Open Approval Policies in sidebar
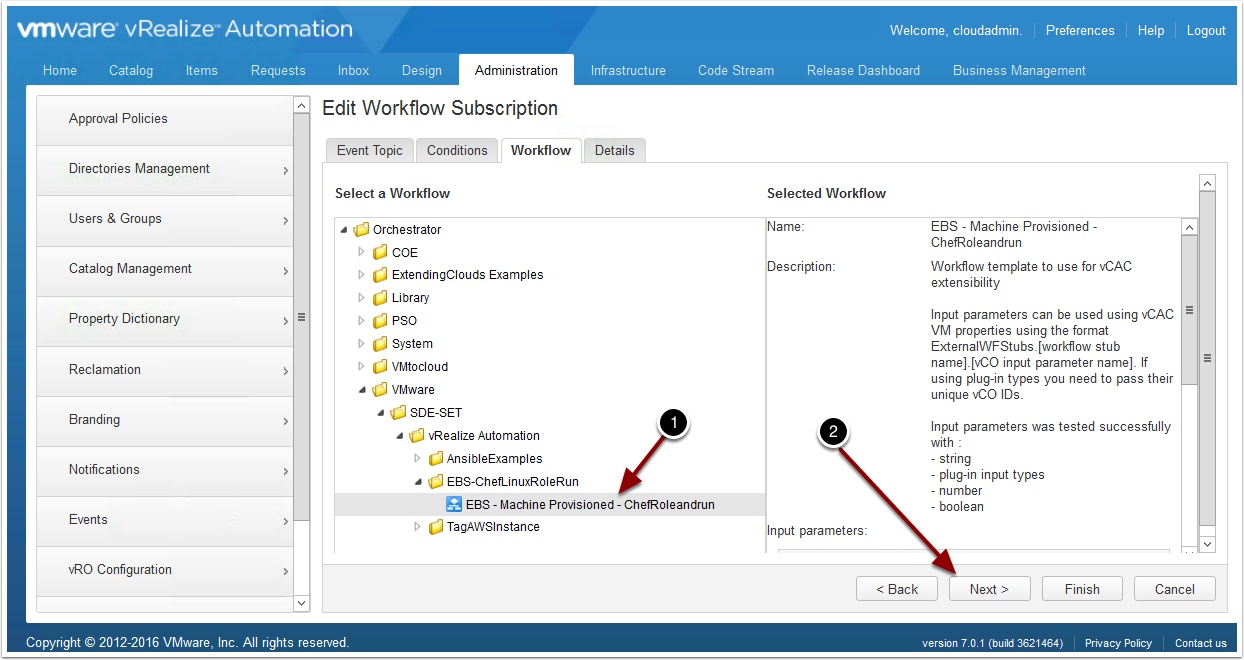 click(165, 119)
